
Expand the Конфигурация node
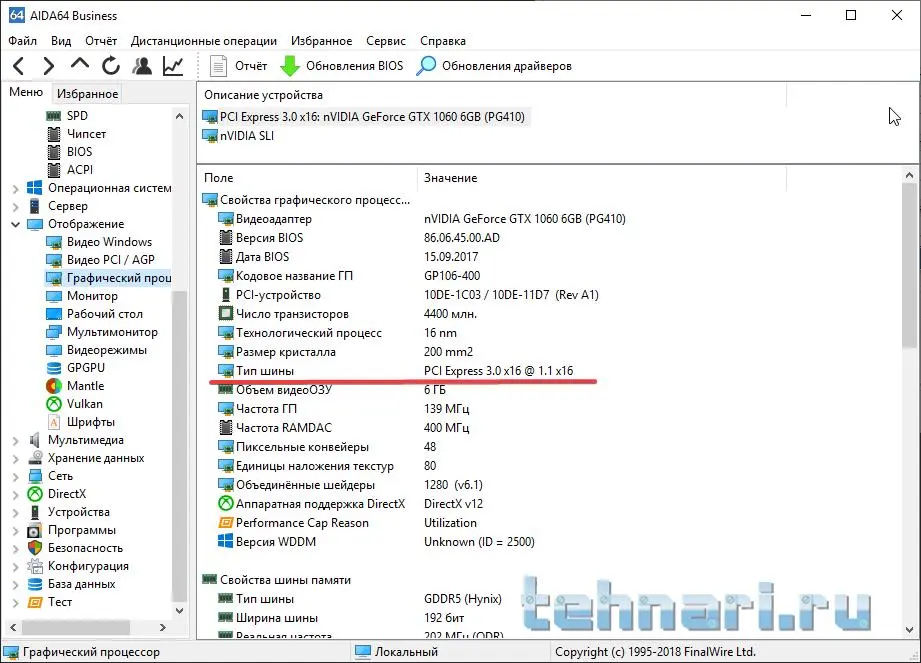click(x=15, y=567)
